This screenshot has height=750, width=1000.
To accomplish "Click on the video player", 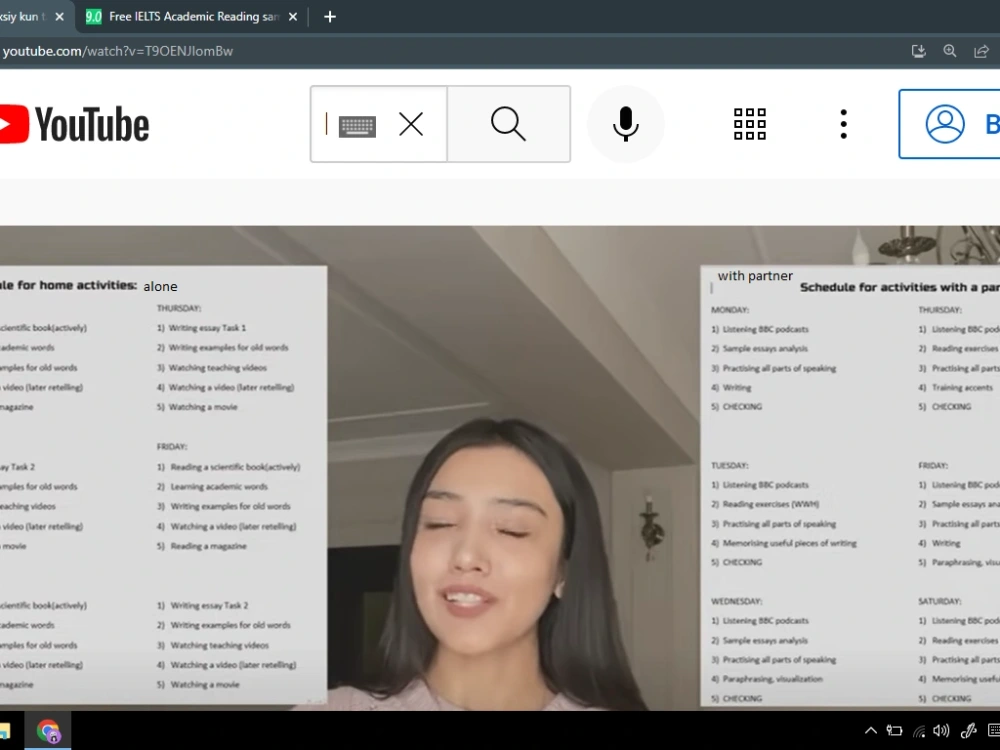I will 500,467.
